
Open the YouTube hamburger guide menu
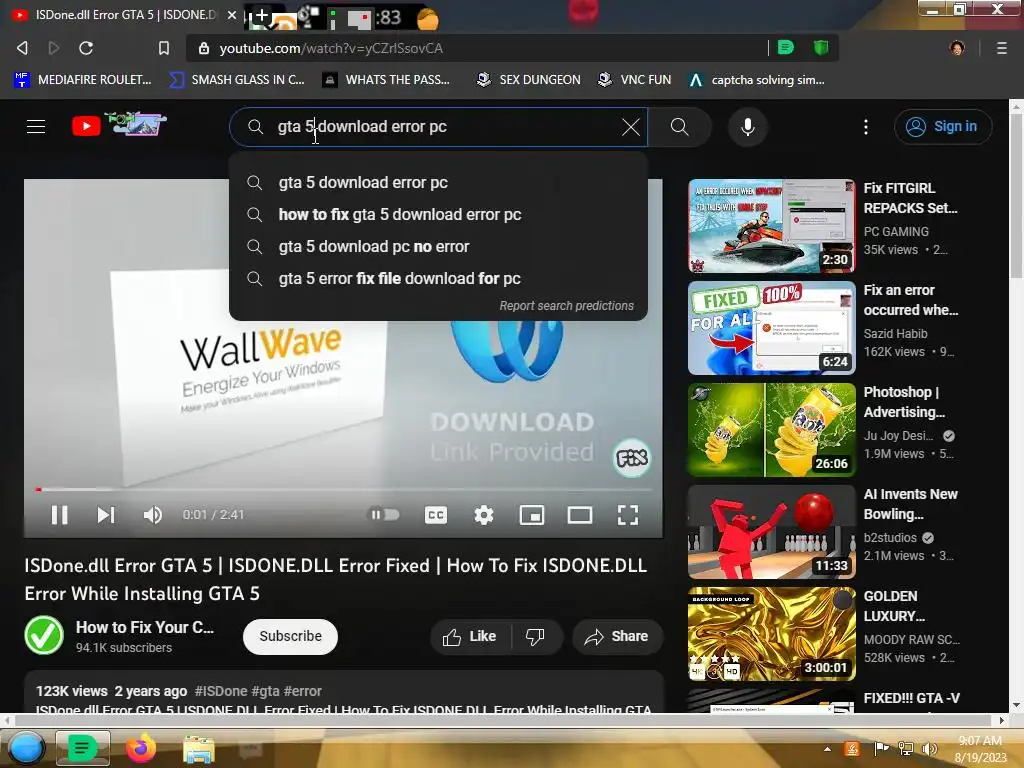(36, 126)
